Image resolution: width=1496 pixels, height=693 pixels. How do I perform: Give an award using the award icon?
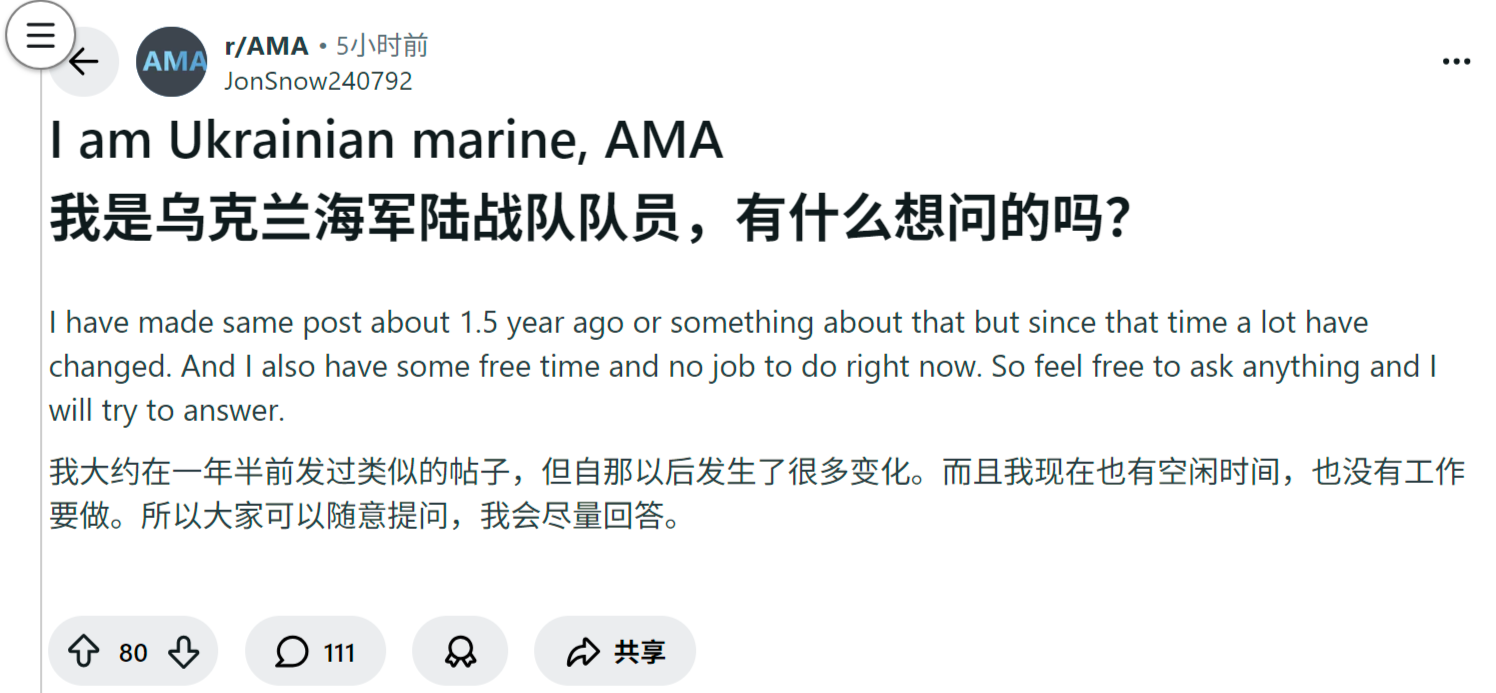(x=460, y=653)
